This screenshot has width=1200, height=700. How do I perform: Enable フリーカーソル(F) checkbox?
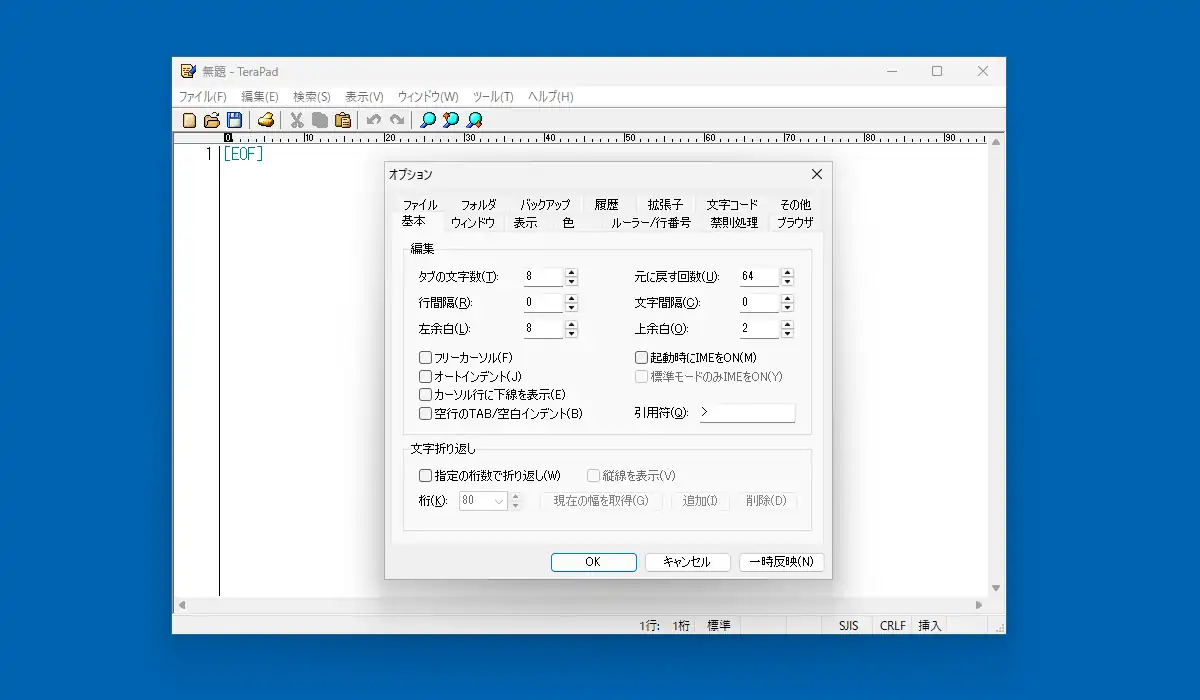click(x=425, y=357)
